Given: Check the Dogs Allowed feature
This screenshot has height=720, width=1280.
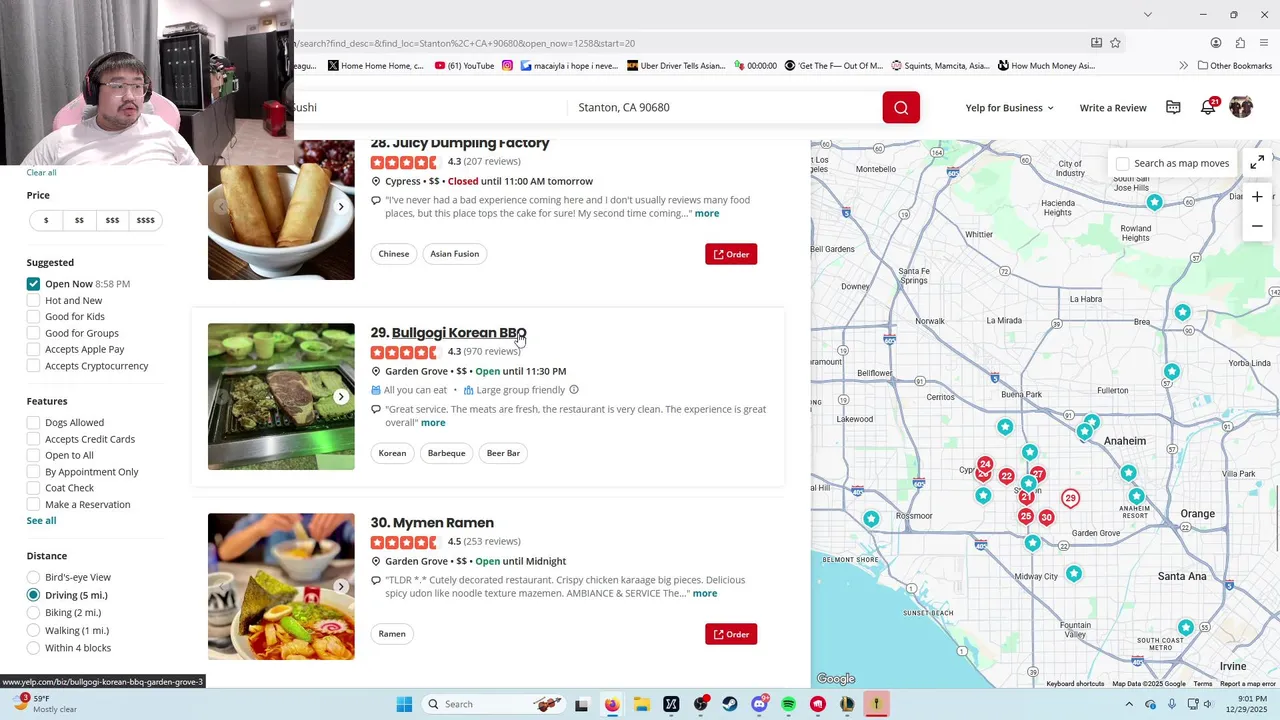Looking at the screenshot, I should click(x=33, y=422).
